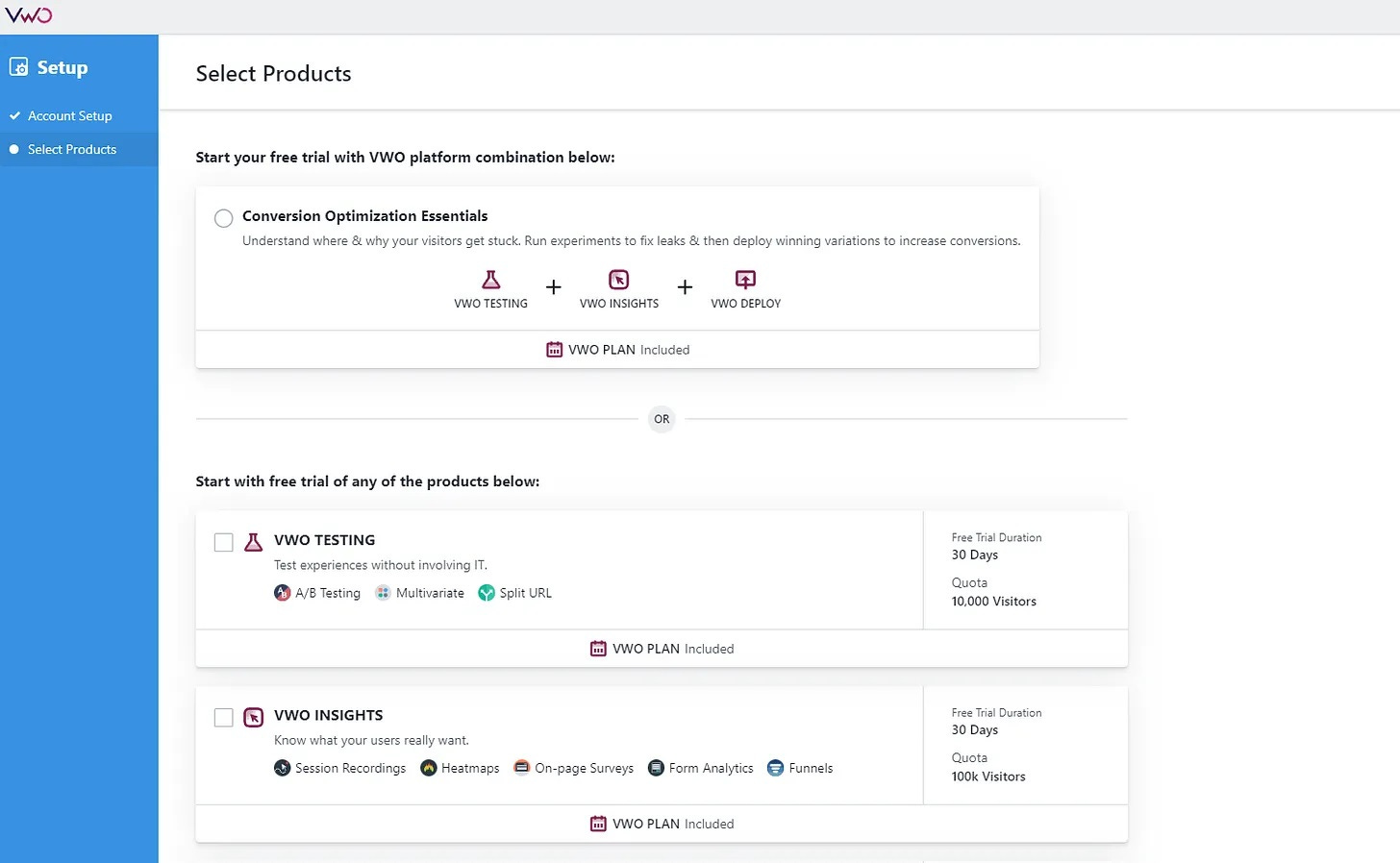Click the Setup heading in the sidebar
1400x863 pixels.
click(x=62, y=67)
